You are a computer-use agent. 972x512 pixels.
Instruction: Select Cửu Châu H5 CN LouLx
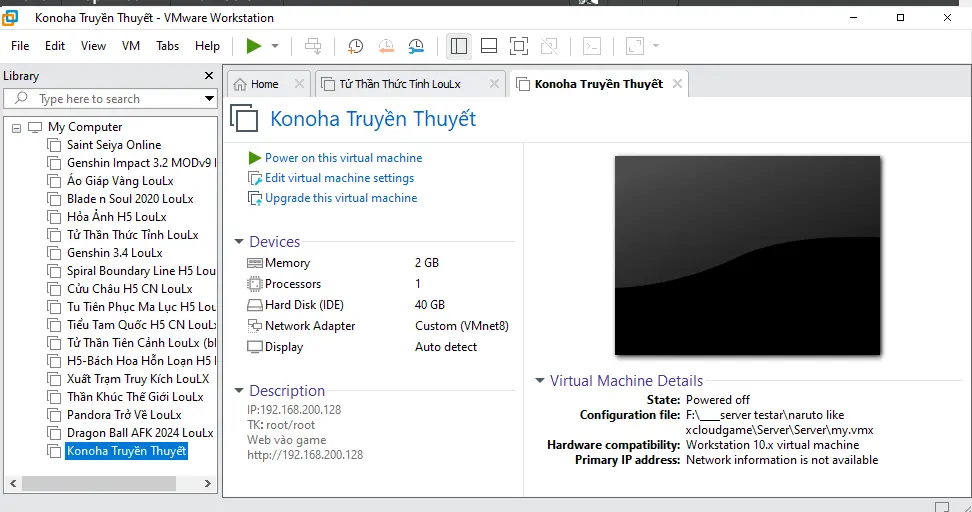(130, 289)
